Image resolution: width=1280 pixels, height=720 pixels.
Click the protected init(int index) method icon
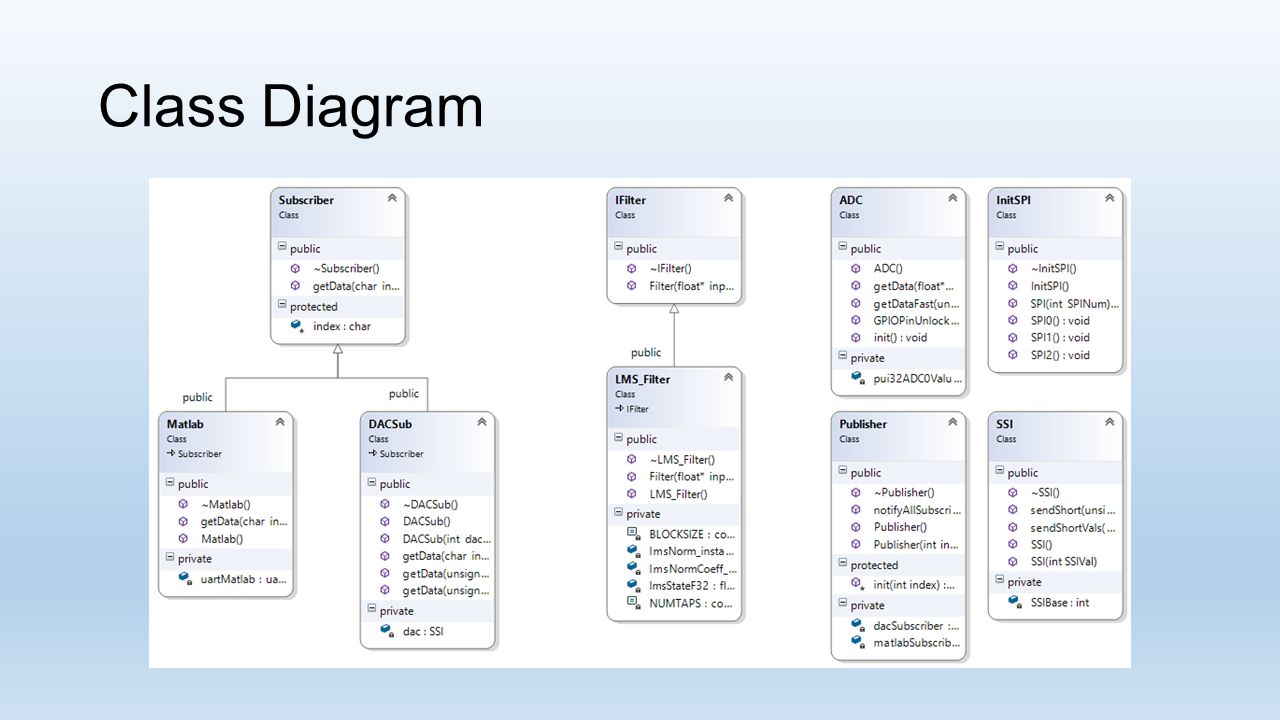857,584
